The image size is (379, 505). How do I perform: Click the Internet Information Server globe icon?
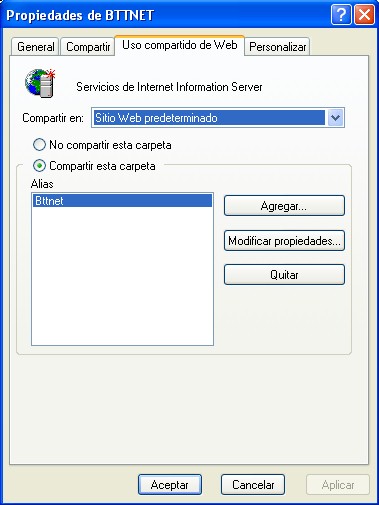(40, 83)
